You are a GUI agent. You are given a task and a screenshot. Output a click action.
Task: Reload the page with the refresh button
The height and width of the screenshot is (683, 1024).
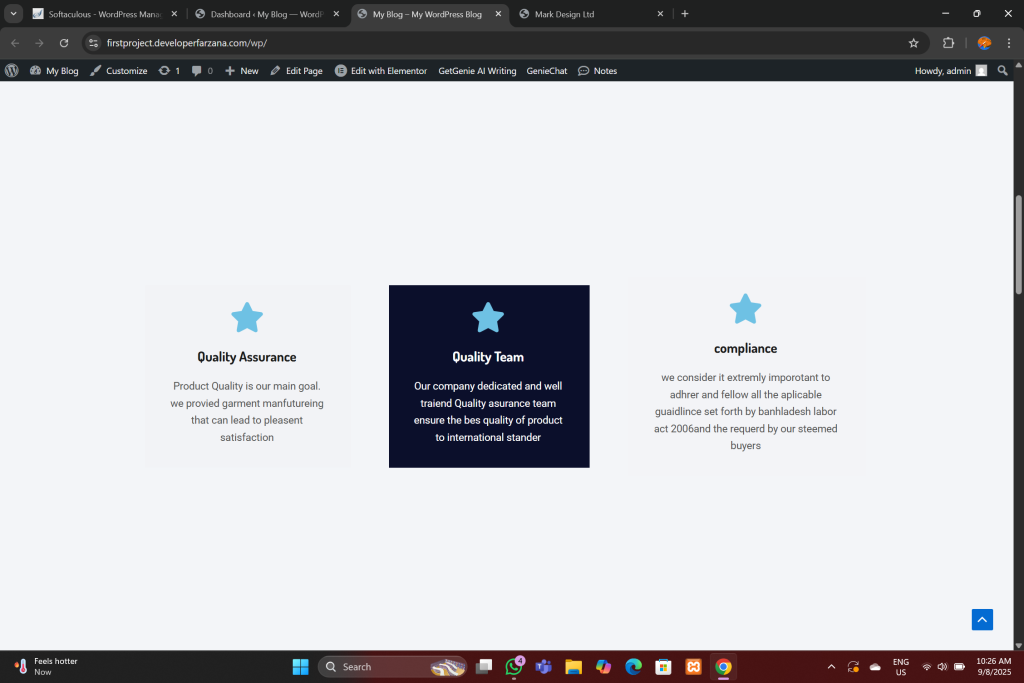coord(64,43)
